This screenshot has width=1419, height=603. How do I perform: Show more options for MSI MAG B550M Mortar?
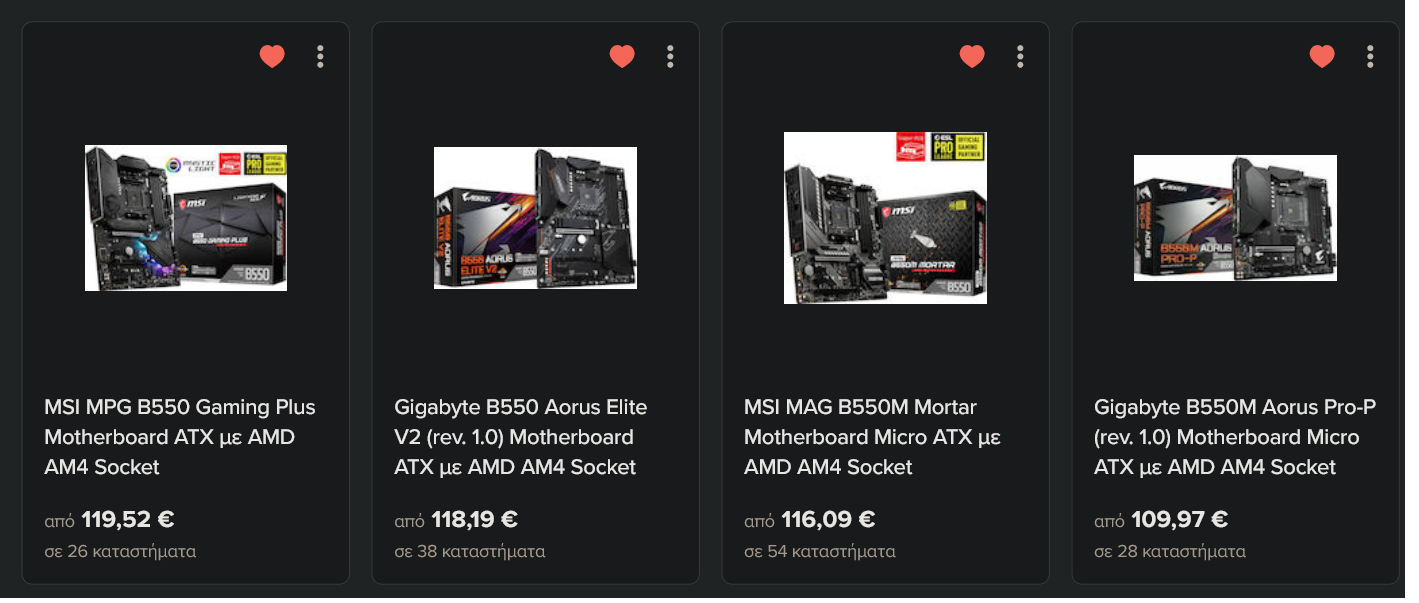pos(1020,57)
